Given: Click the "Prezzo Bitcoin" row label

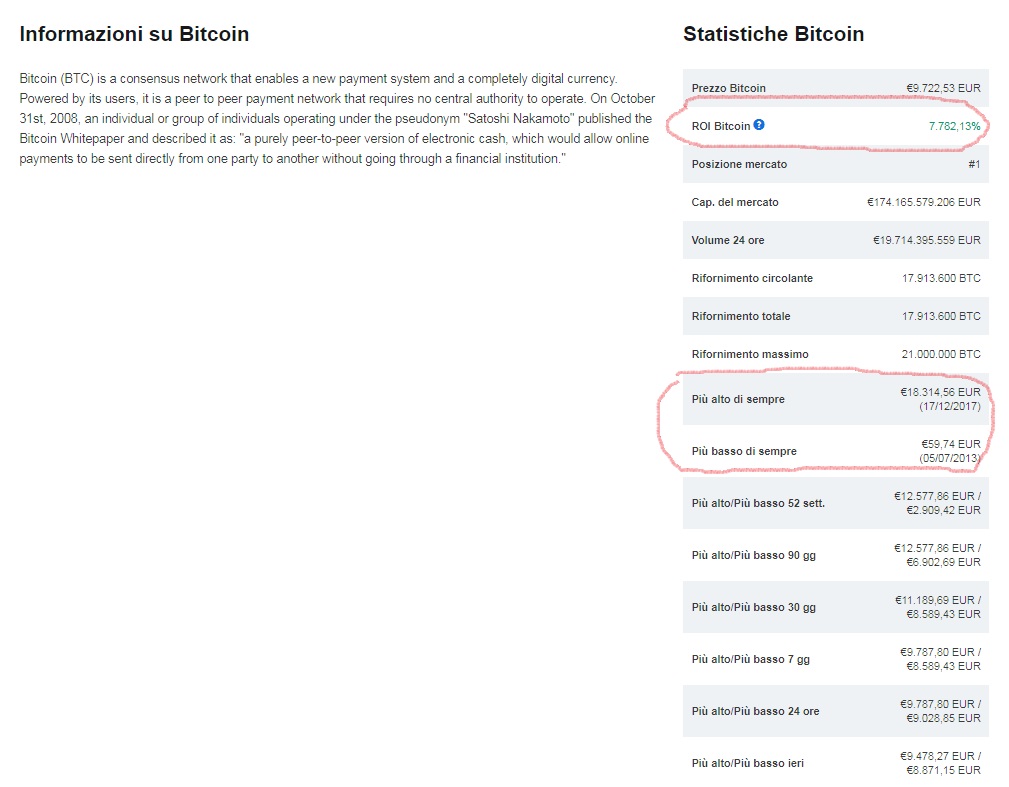Looking at the screenshot, I should [728, 88].
